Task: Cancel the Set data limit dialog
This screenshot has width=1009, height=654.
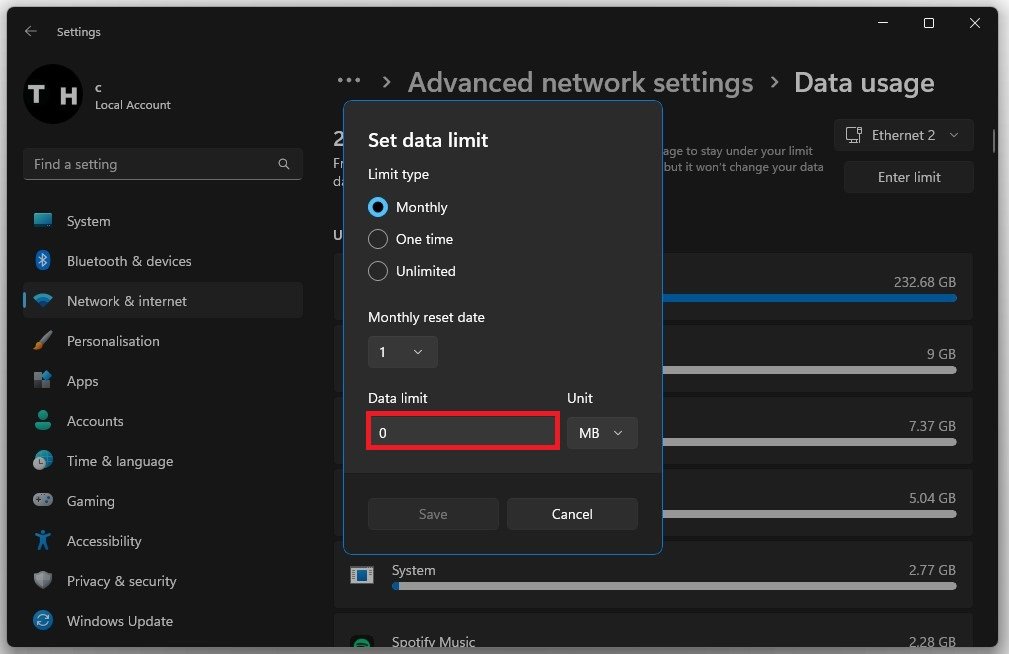Action: point(572,514)
